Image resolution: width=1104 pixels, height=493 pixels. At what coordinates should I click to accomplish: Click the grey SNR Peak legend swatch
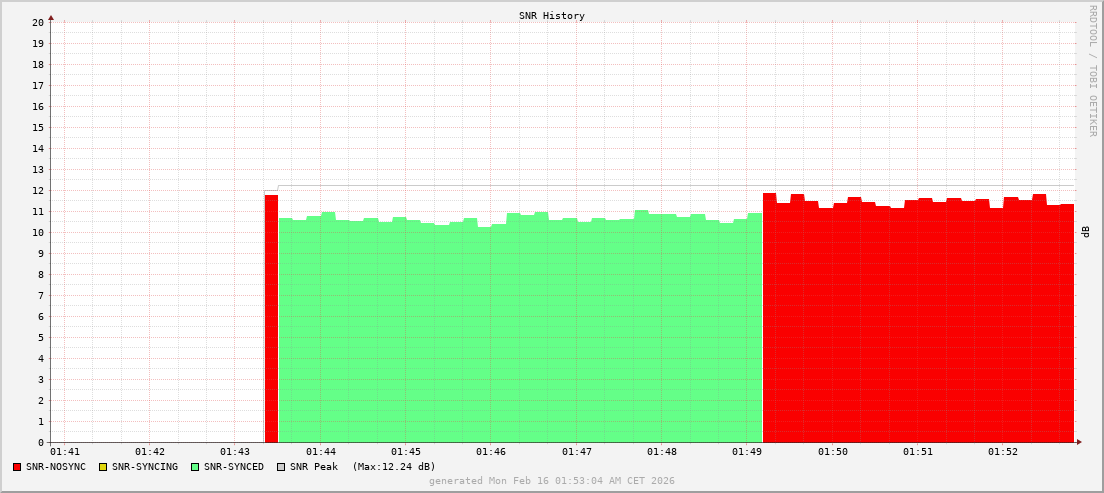pyautogui.click(x=281, y=467)
